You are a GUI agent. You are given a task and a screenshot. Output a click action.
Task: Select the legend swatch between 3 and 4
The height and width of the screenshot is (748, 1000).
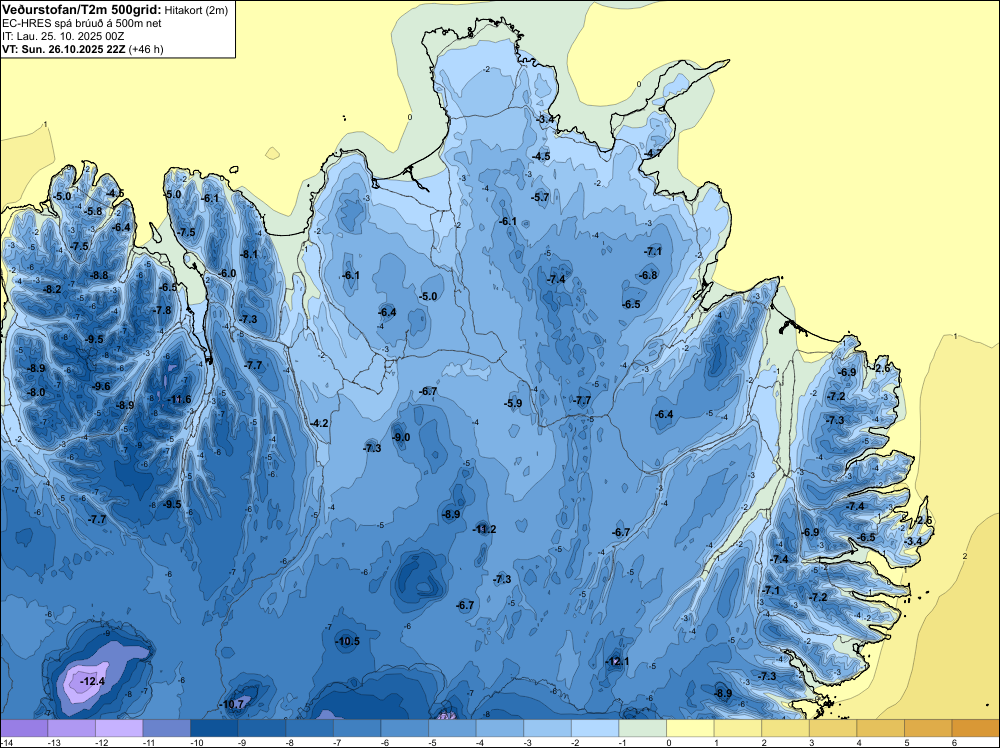coord(833,728)
